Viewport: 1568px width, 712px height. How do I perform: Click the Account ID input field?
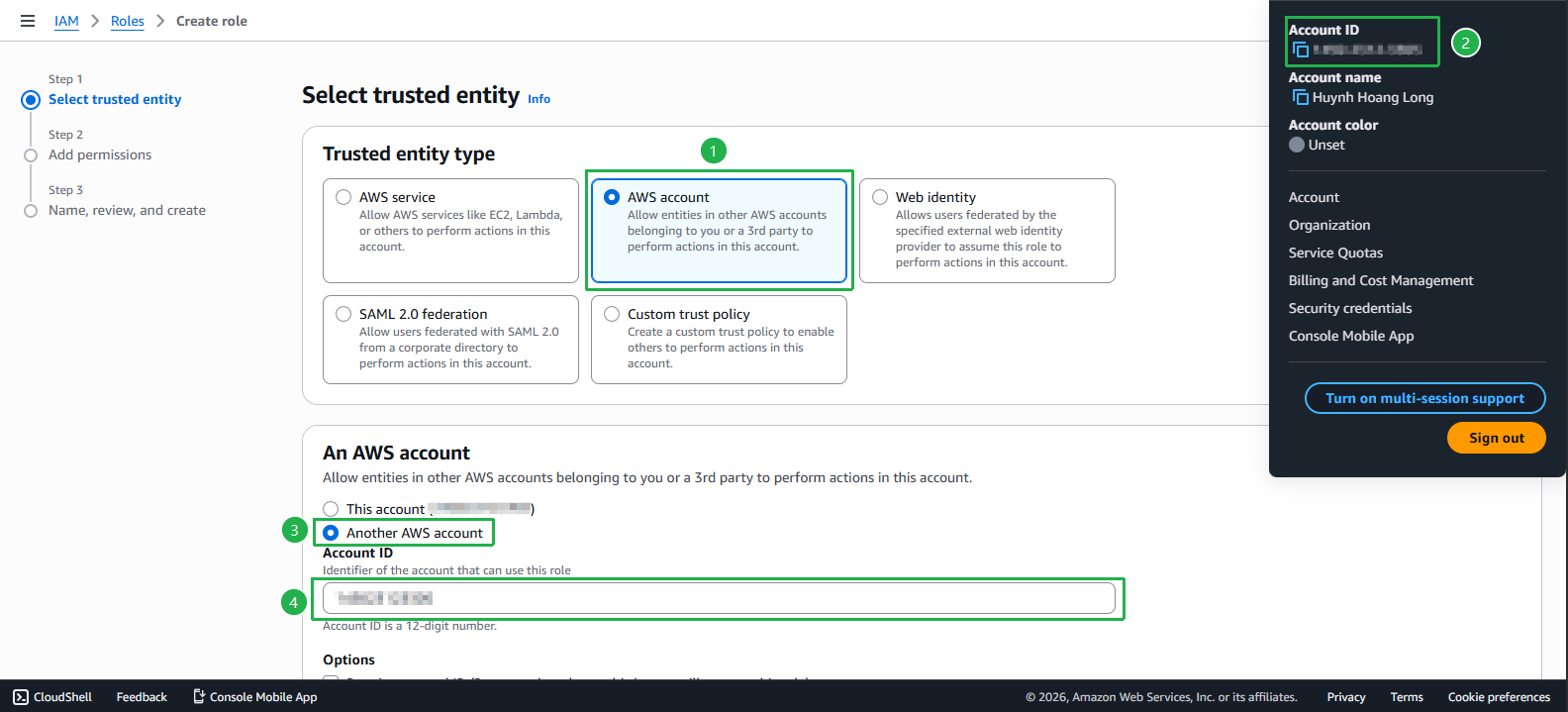click(719, 598)
